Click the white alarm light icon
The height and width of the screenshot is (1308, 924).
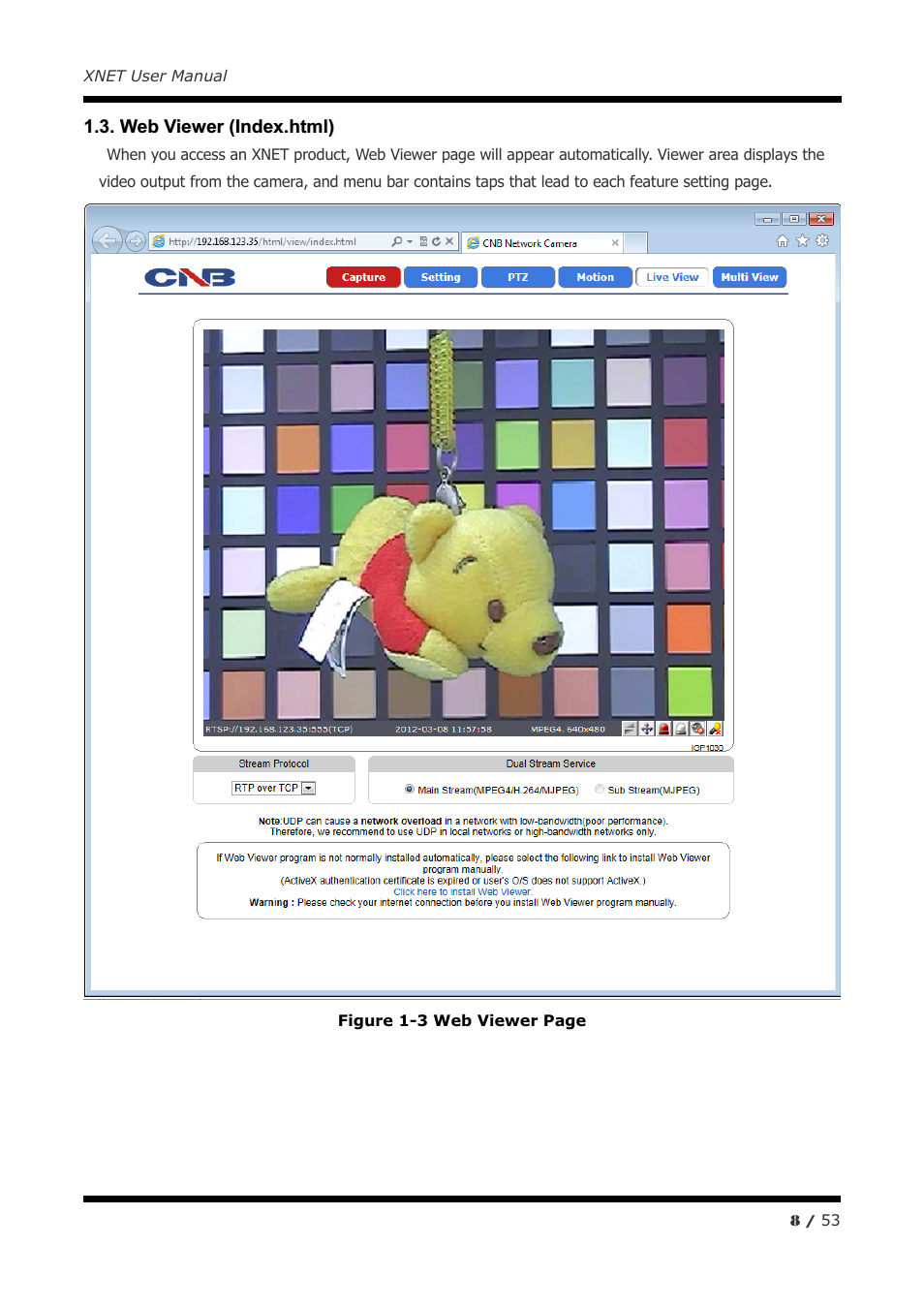click(x=681, y=729)
